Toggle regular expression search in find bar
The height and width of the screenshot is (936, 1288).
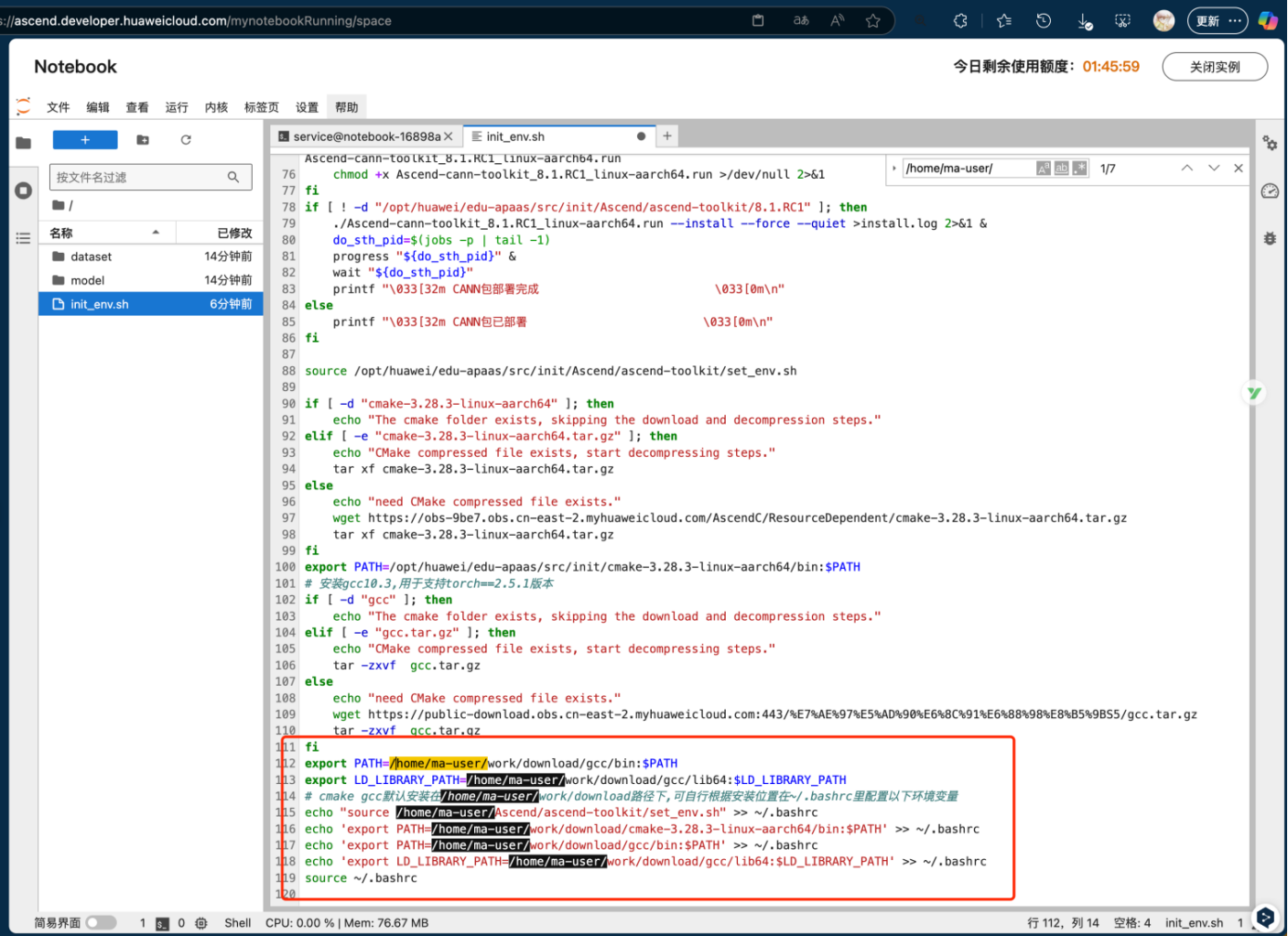[x=1080, y=168]
